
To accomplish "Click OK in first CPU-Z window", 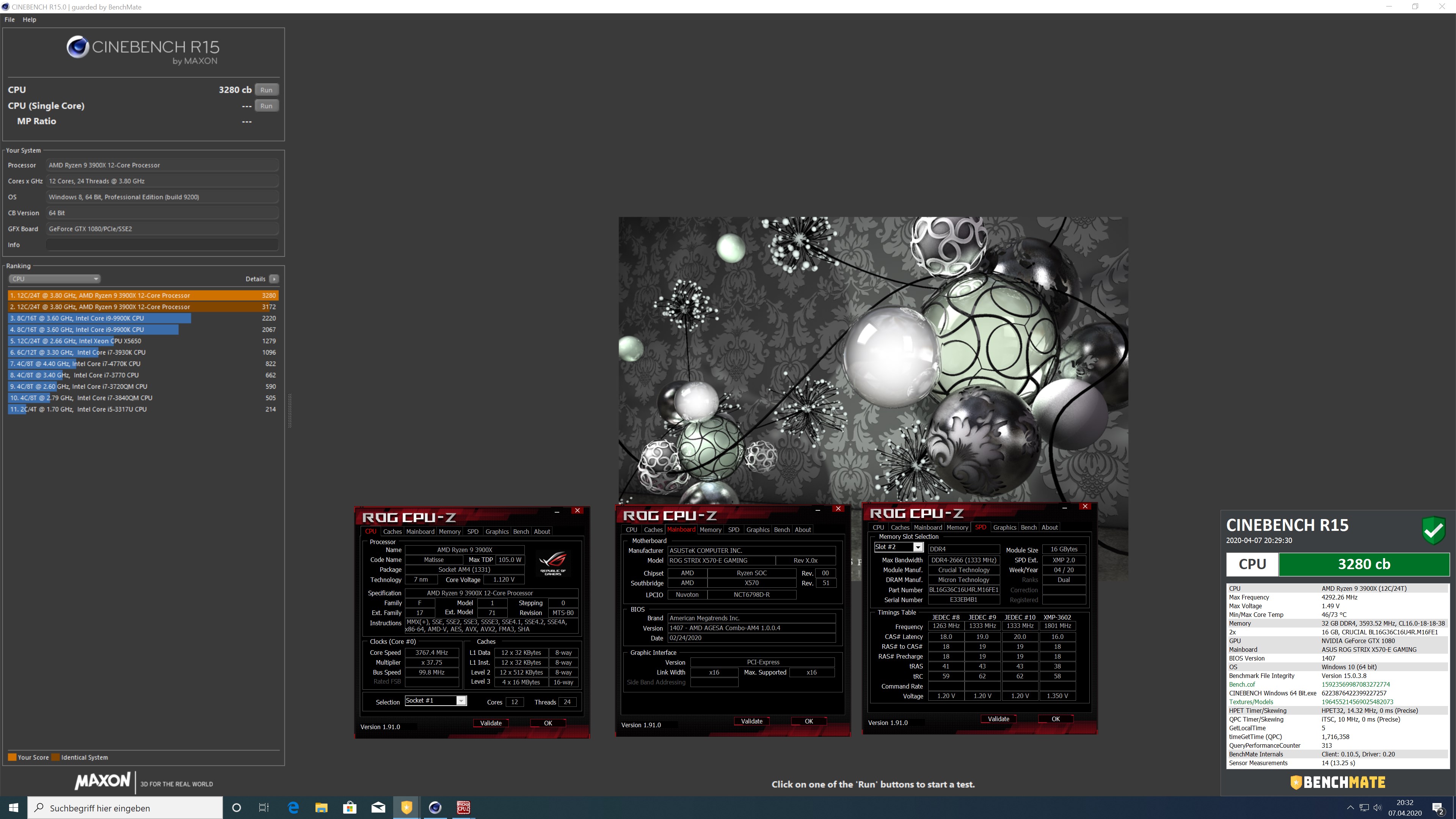I will click(x=548, y=723).
